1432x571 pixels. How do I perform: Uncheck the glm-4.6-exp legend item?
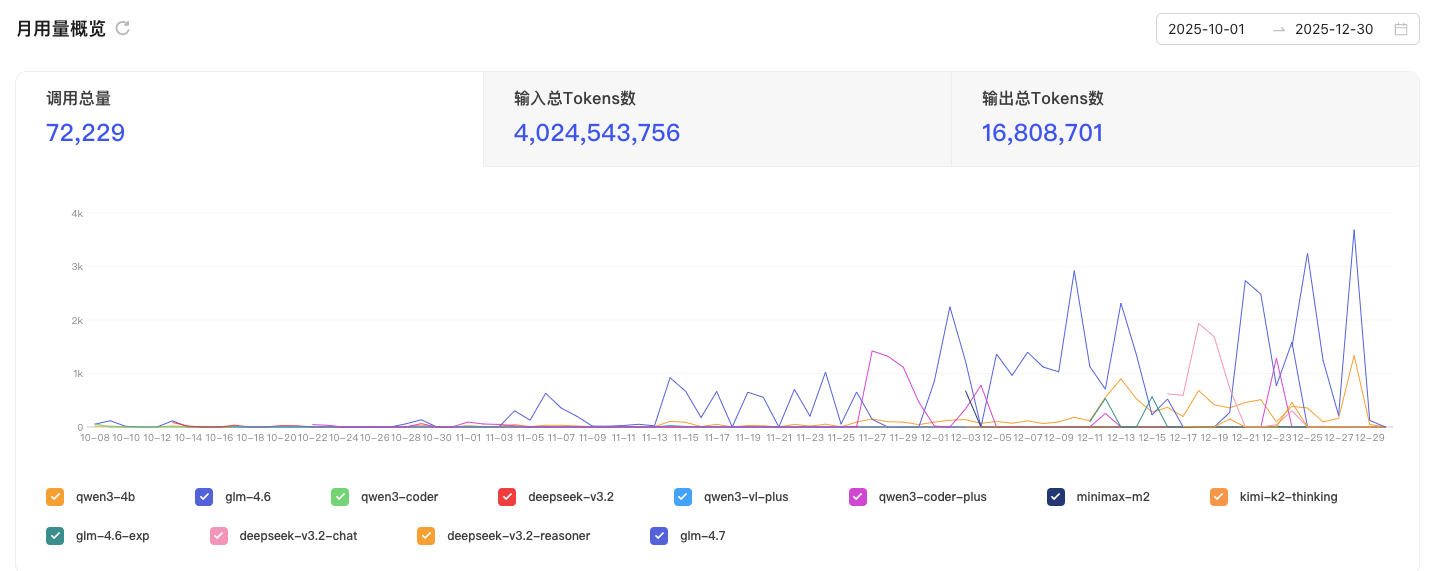[x=55, y=535]
